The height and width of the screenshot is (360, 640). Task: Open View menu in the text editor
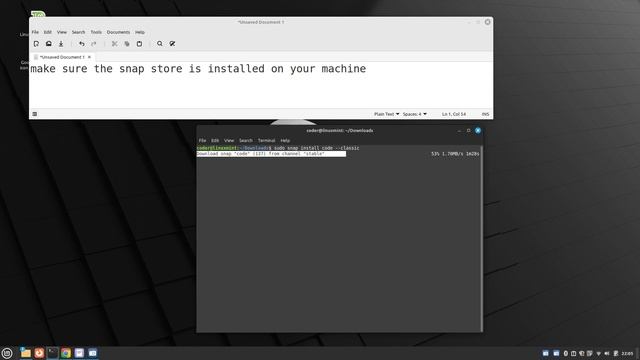[x=62, y=32]
